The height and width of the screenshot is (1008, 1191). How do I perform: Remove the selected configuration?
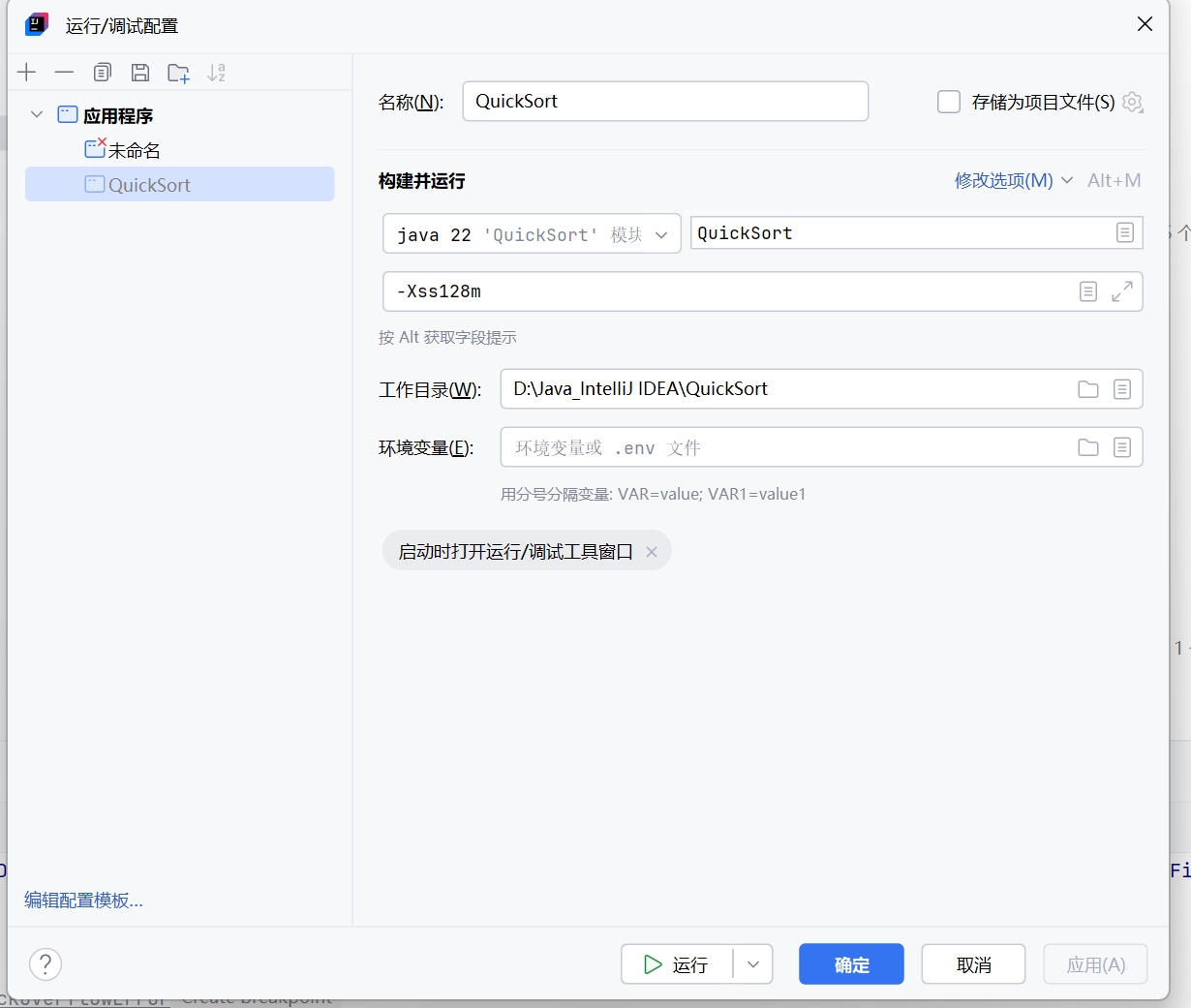click(64, 73)
